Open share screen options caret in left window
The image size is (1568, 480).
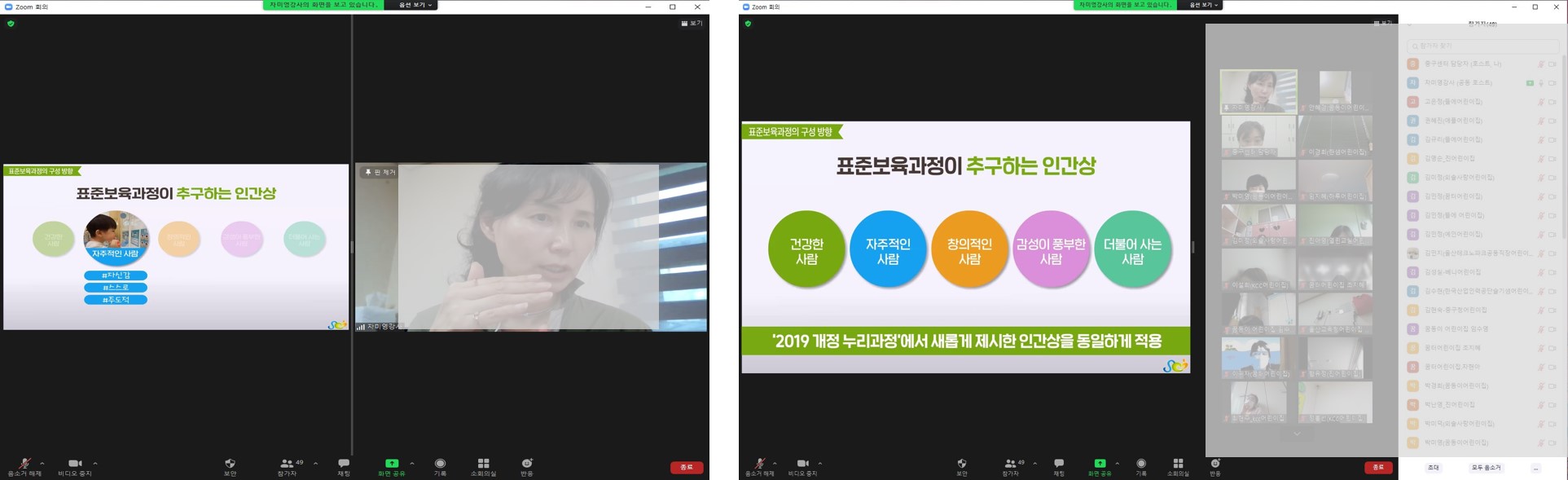pyautogui.click(x=412, y=463)
